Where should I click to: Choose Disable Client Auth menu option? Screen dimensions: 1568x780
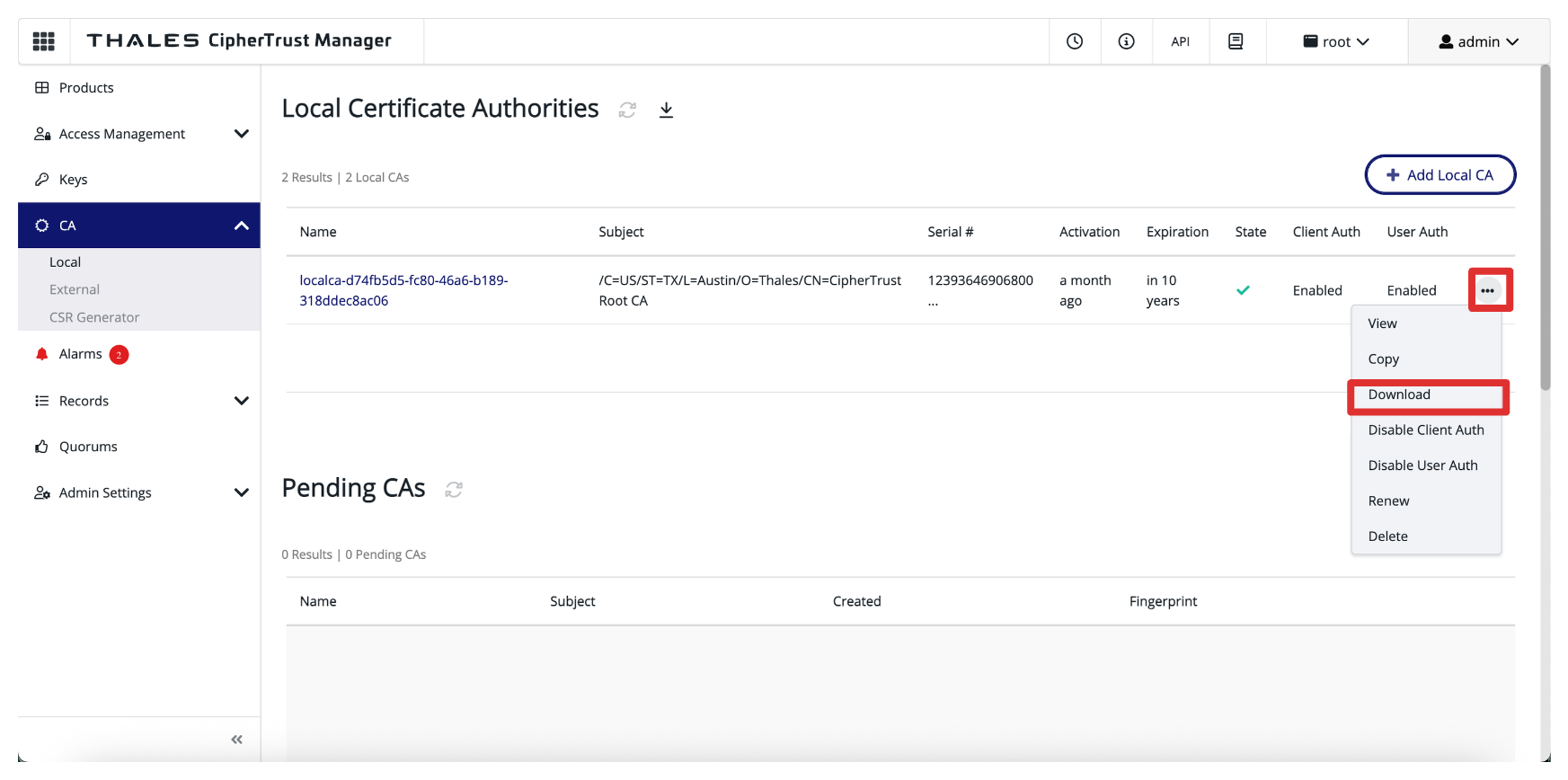(1425, 430)
